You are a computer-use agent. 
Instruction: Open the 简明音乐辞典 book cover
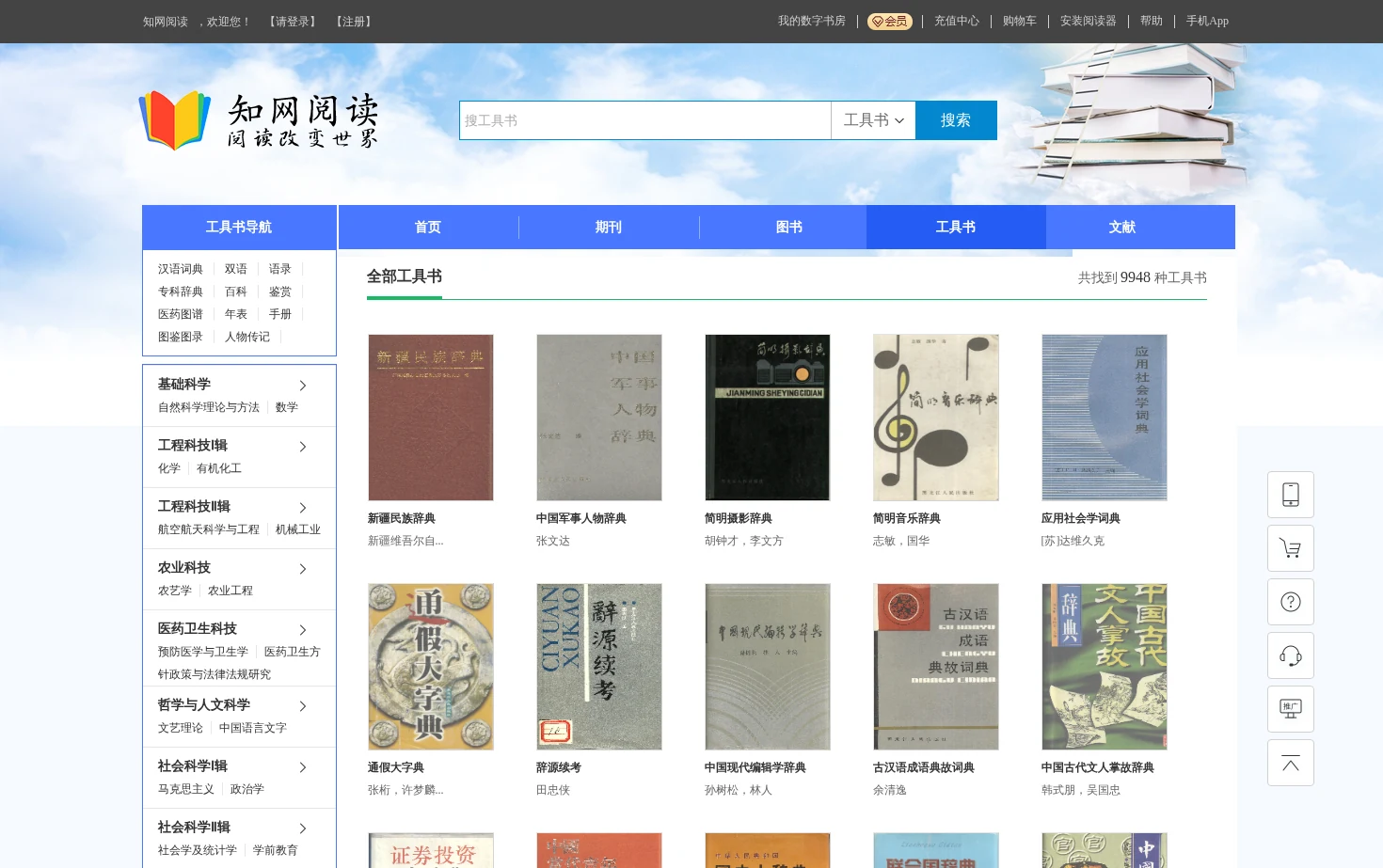point(936,418)
